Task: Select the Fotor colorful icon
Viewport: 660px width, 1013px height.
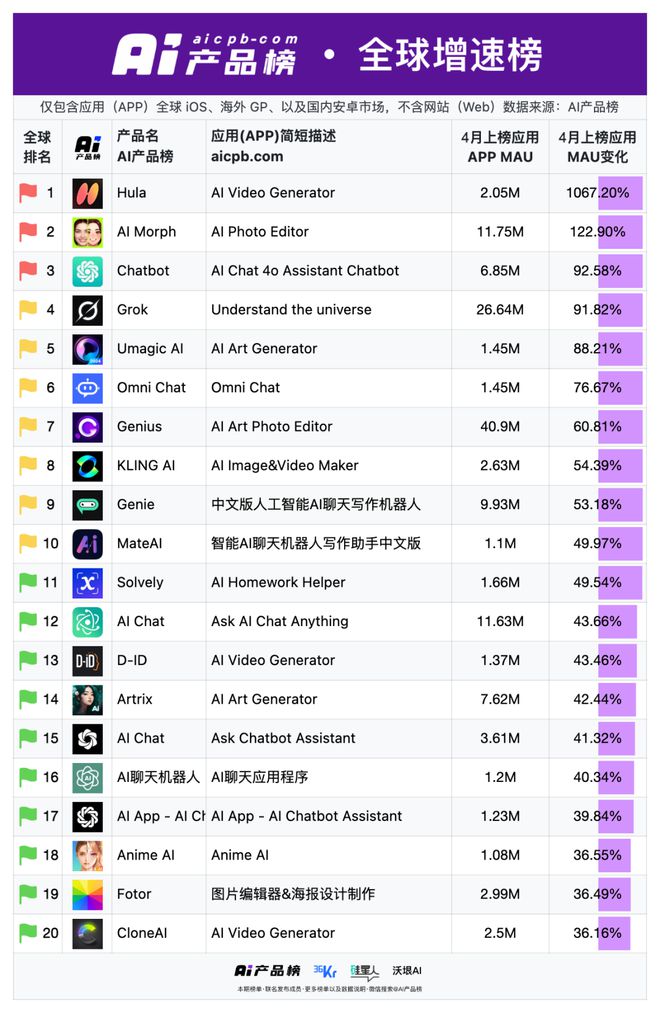Action: pyautogui.click(x=87, y=894)
